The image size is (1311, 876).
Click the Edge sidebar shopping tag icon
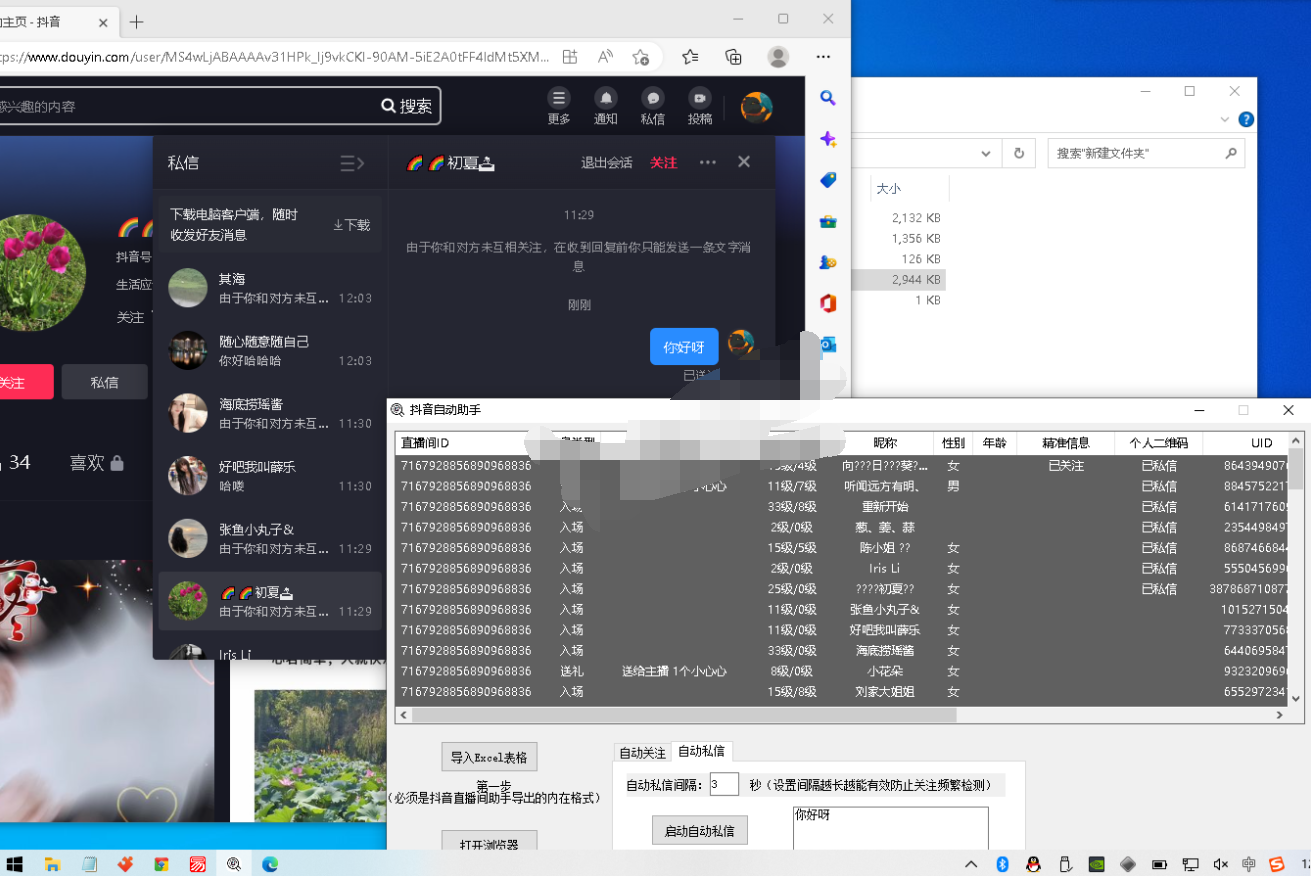click(x=828, y=180)
